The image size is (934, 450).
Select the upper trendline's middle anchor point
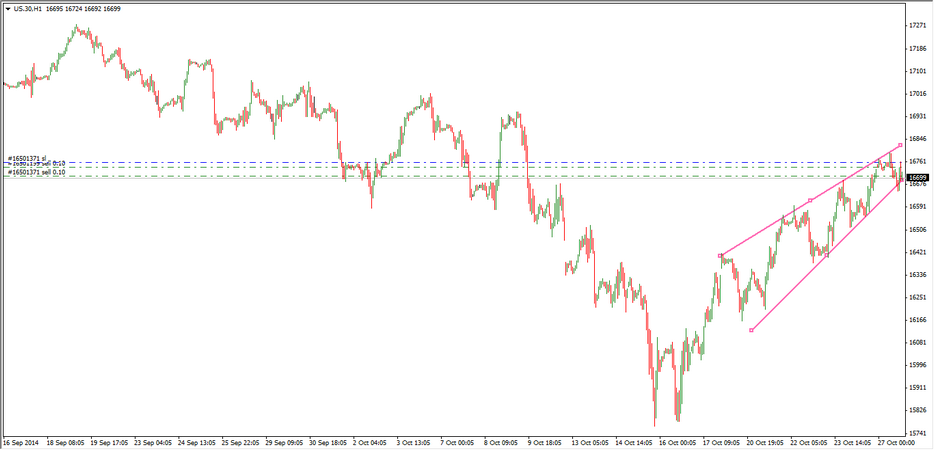click(809, 201)
